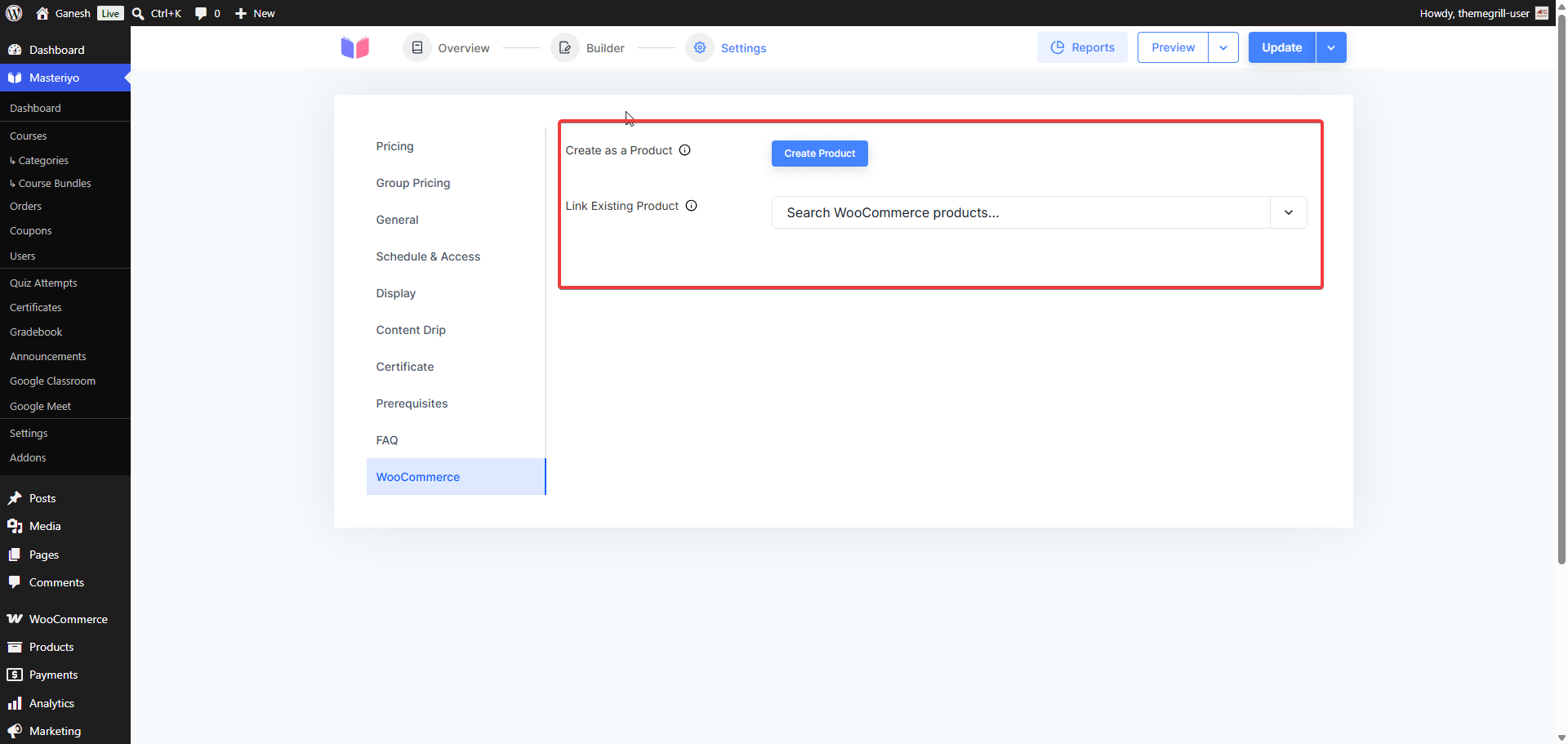The image size is (1568, 744).
Task: Click the info icon beside Link Existing Product
Action: (x=692, y=206)
